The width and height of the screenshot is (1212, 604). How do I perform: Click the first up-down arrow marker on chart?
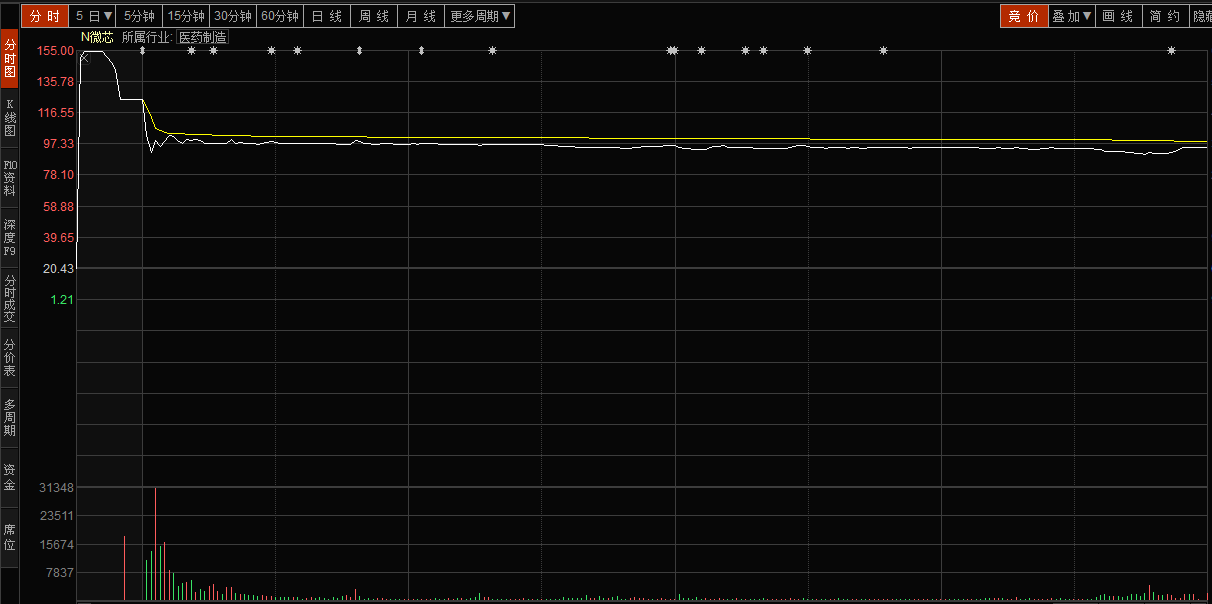pyautogui.click(x=142, y=51)
